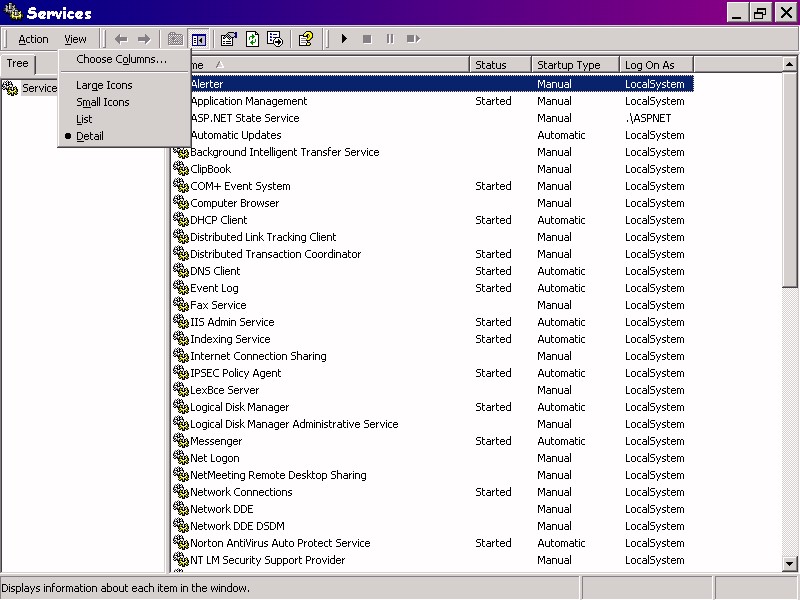Click the Back arrow in toolbar
Image resolution: width=800 pixels, height=600 pixels.
coord(121,39)
